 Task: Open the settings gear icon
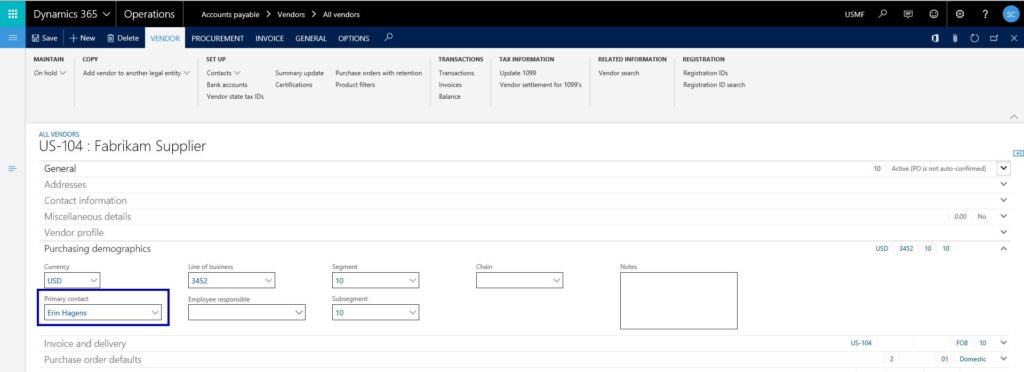point(959,14)
